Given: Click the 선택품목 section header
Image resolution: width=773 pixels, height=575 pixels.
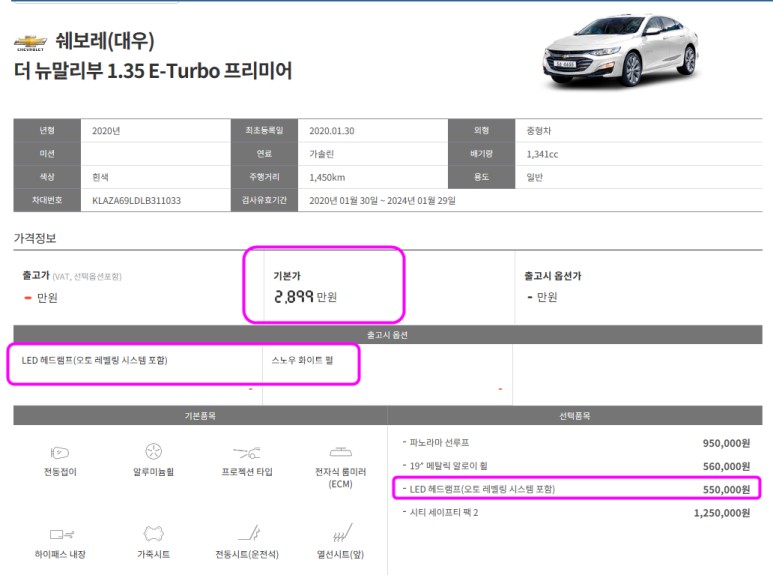Looking at the screenshot, I should pos(575,416).
